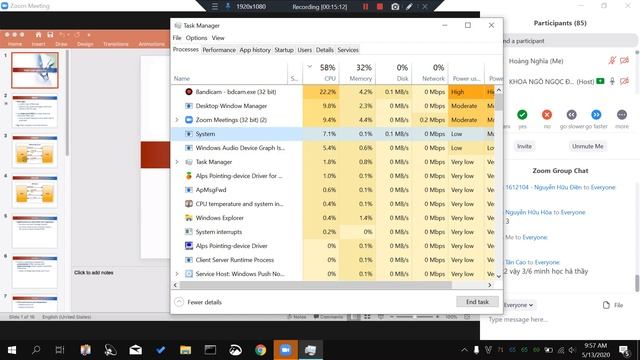The image size is (640, 360).
Task: Click the Unmute Me button
Action: coord(587,146)
